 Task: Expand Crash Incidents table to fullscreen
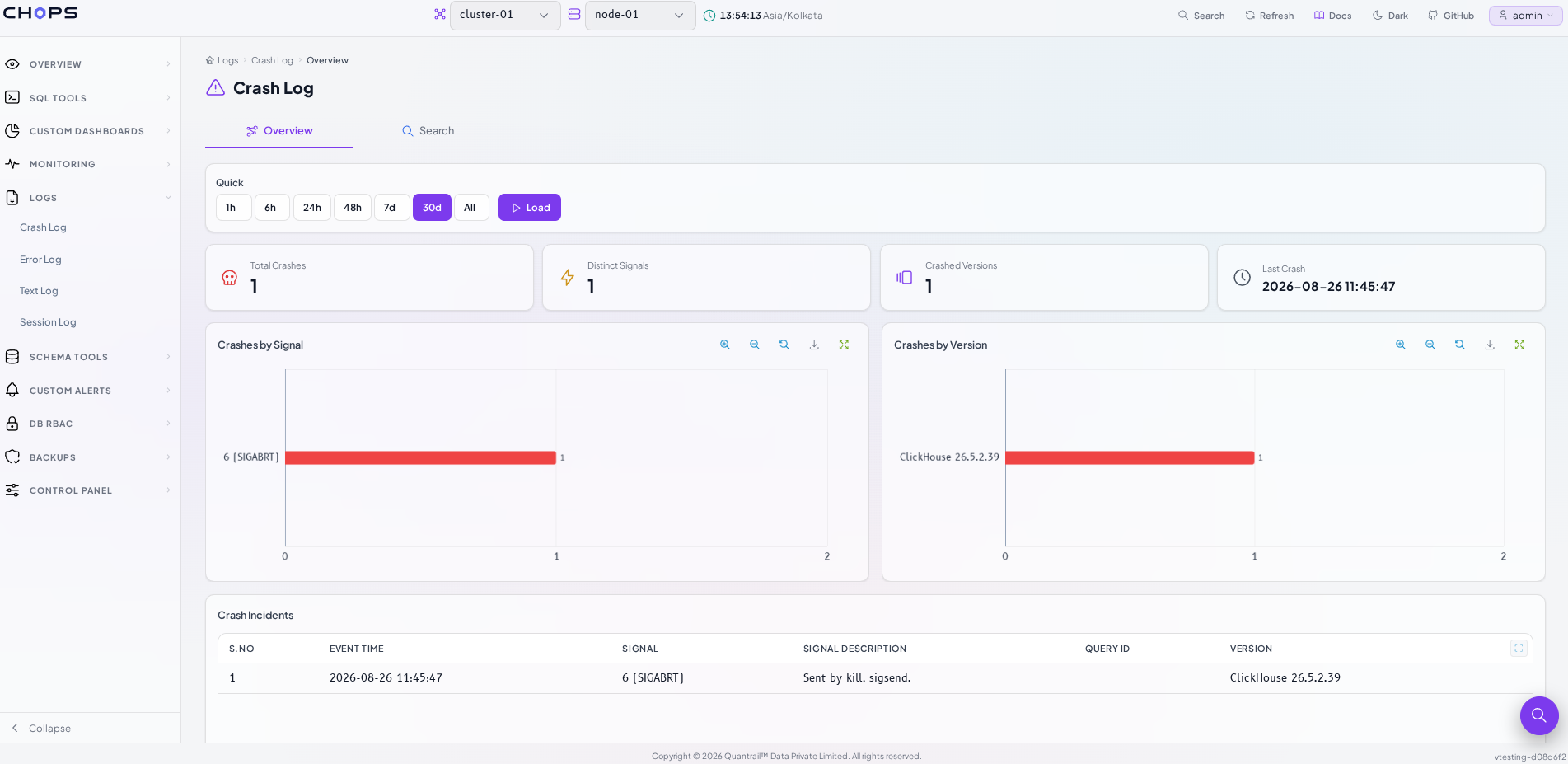[x=1519, y=649]
